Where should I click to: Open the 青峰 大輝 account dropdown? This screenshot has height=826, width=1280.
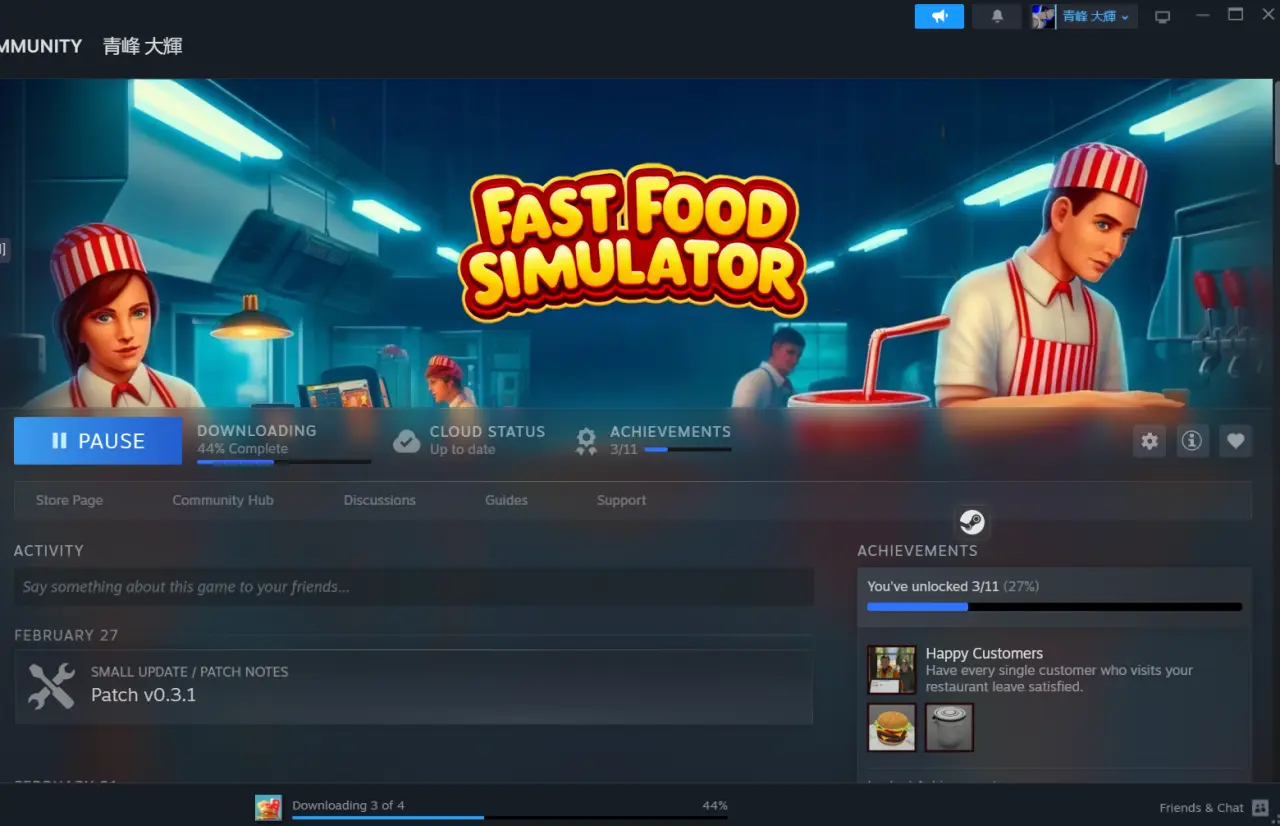[x=1096, y=16]
